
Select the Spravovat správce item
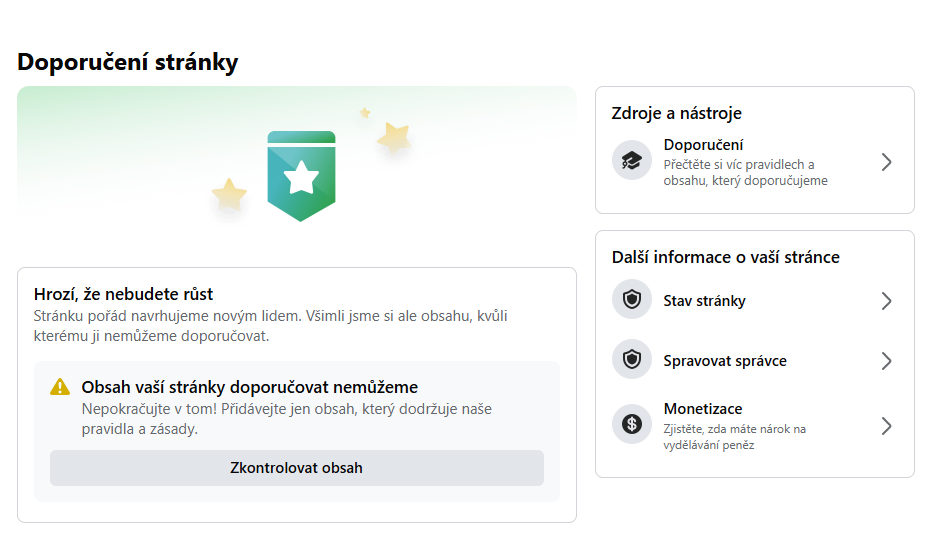pyautogui.click(x=754, y=360)
